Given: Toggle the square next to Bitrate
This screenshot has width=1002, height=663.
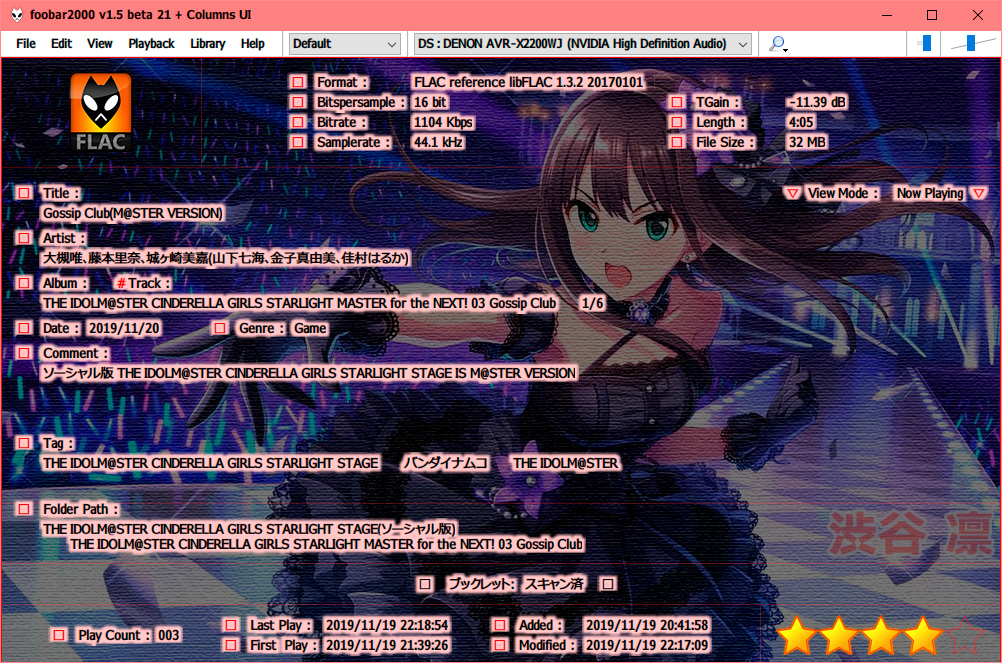Looking at the screenshot, I should (x=298, y=122).
